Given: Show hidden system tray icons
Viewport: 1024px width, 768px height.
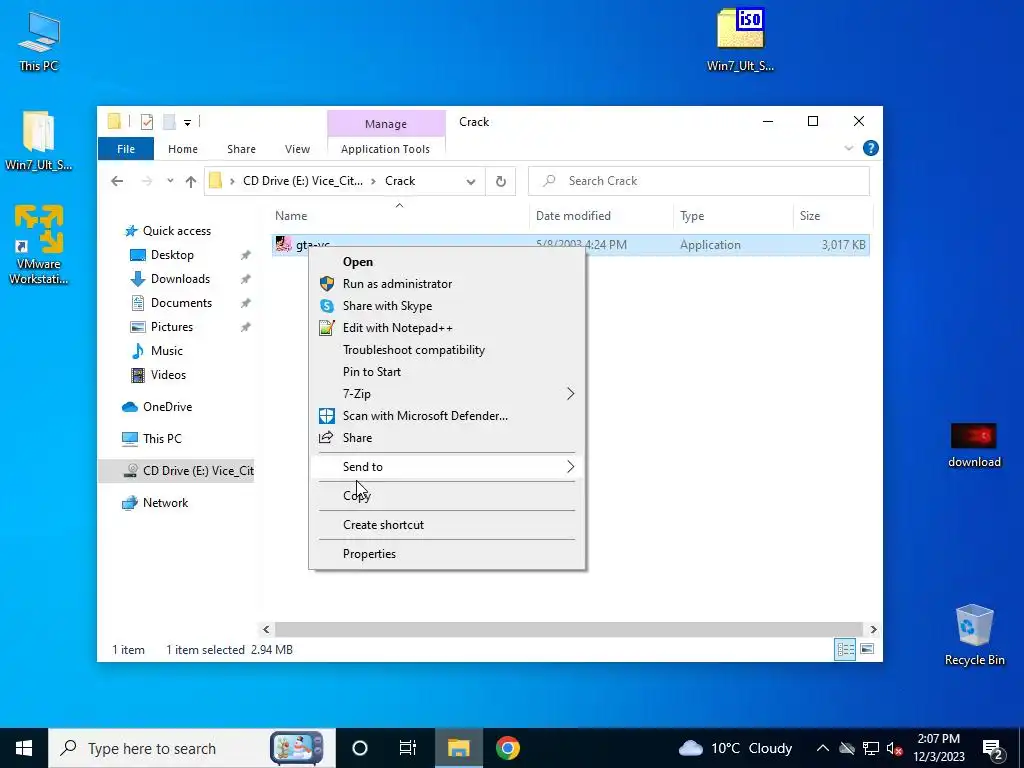Looking at the screenshot, I should [x=823, y=748].
